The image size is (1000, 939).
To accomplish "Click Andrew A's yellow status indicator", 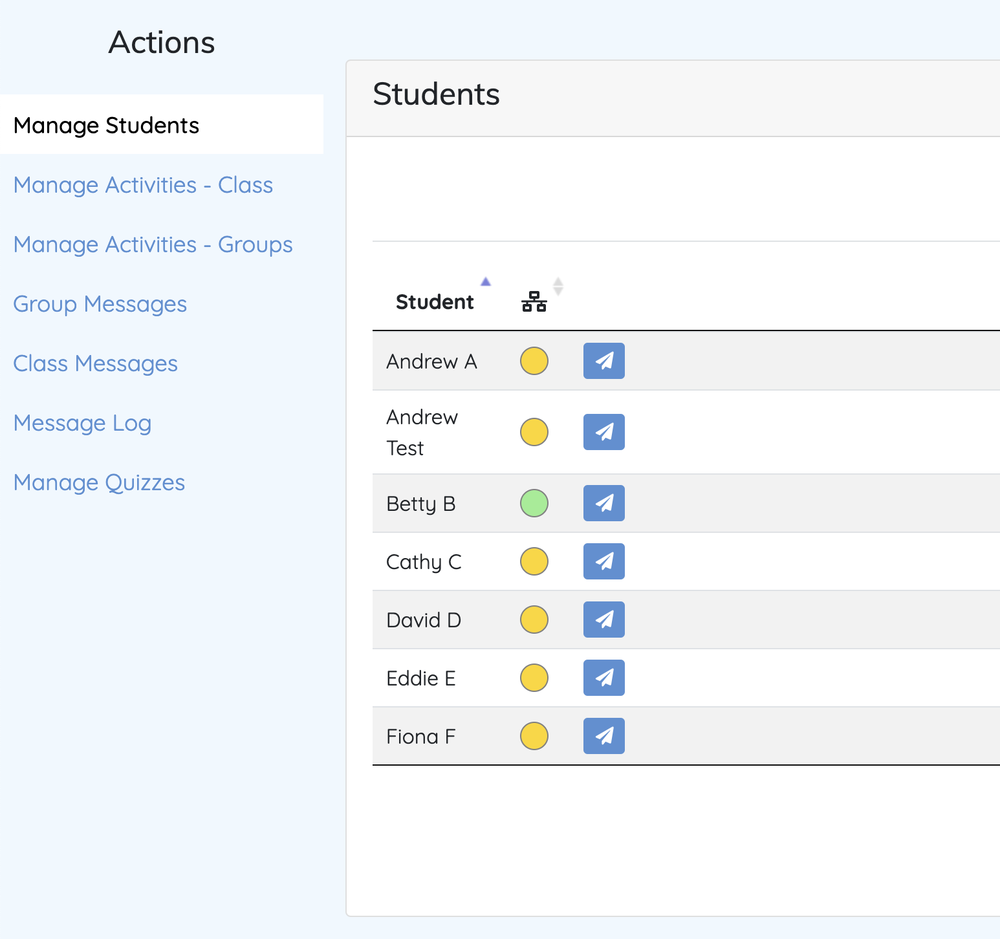I will click(x=534, y=361).
